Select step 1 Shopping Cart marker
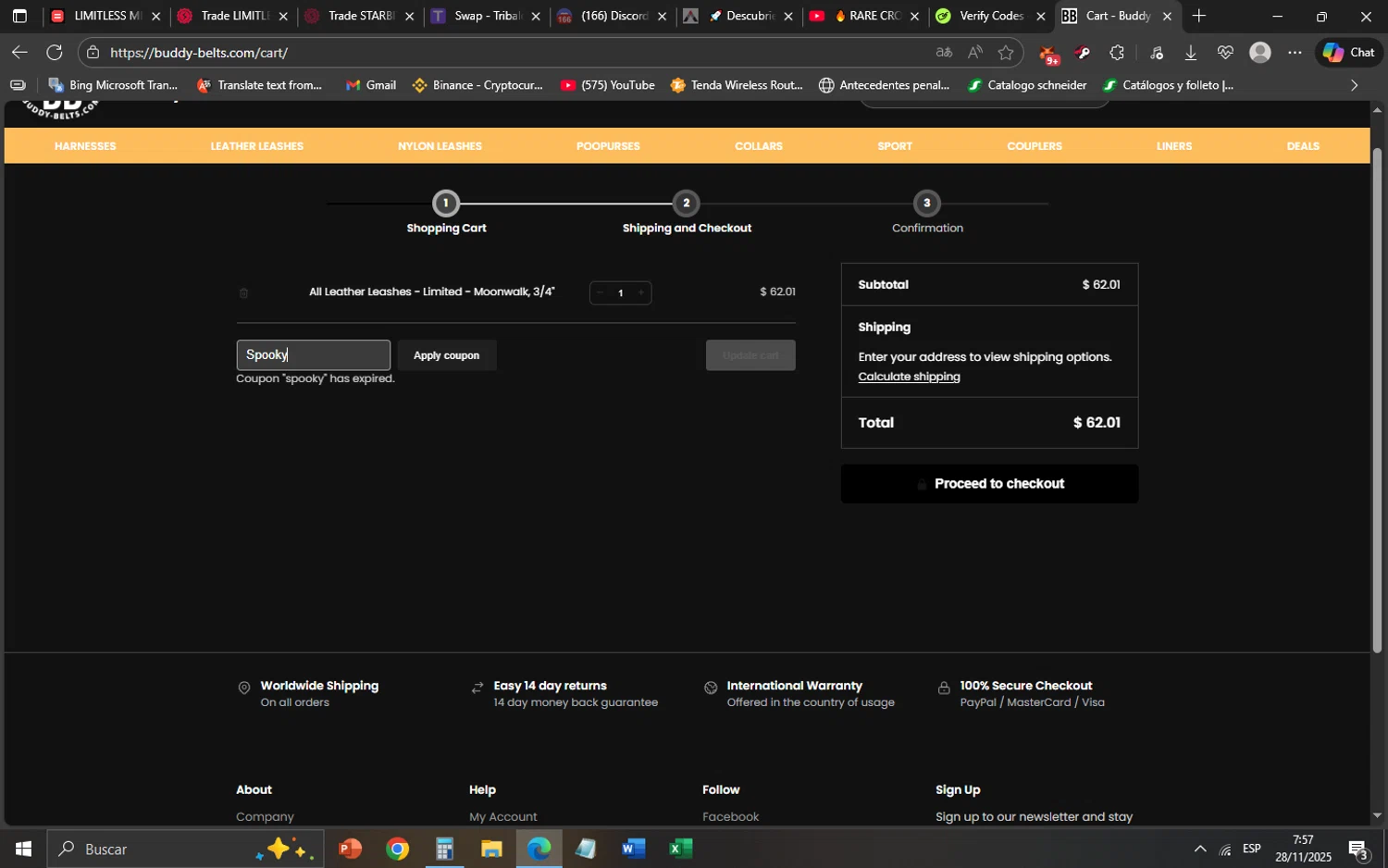The width and height of the screenshot is (1388, 868). point(446,204)
